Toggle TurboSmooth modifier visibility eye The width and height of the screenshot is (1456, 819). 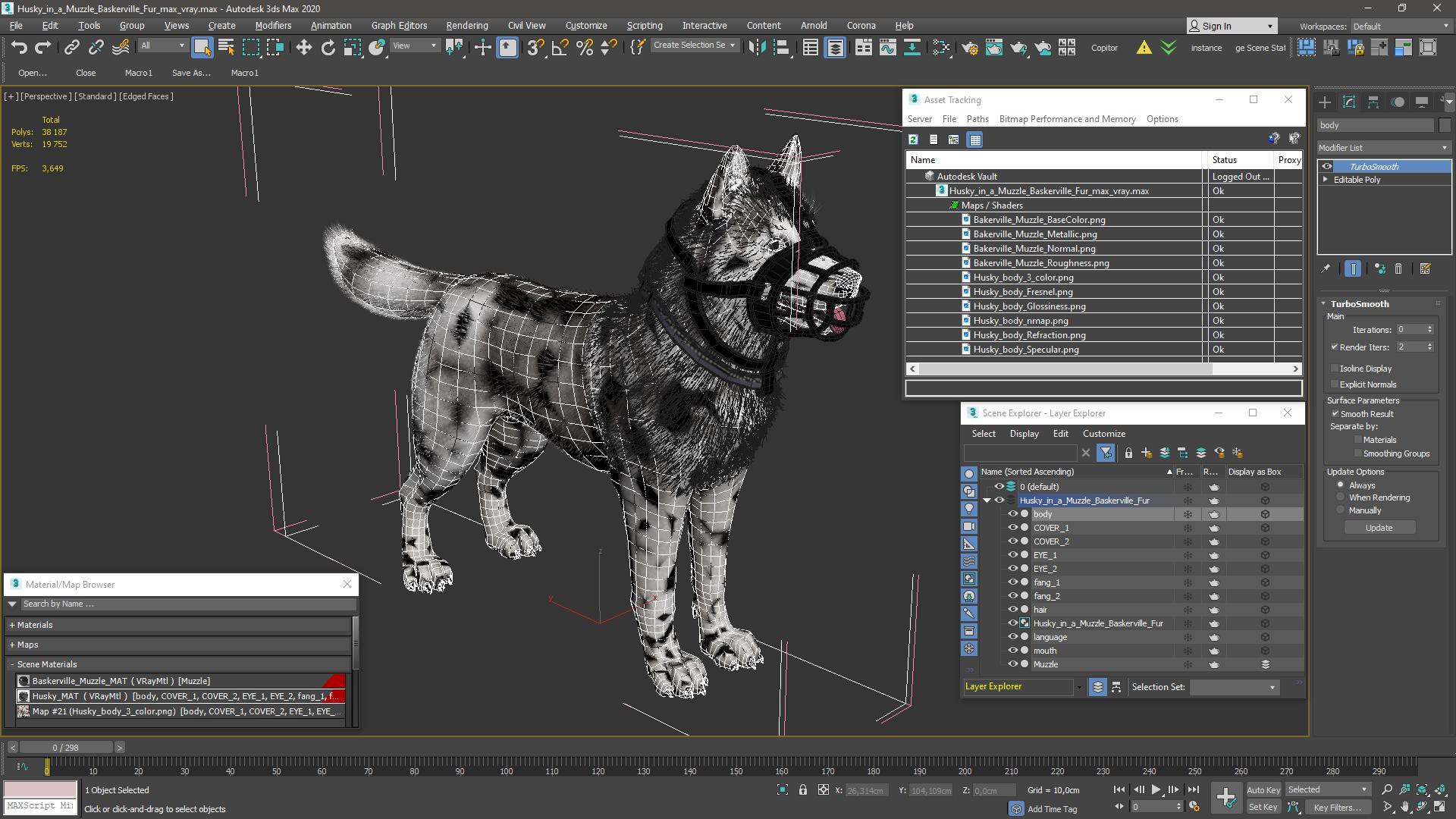tap(1326, 167)
